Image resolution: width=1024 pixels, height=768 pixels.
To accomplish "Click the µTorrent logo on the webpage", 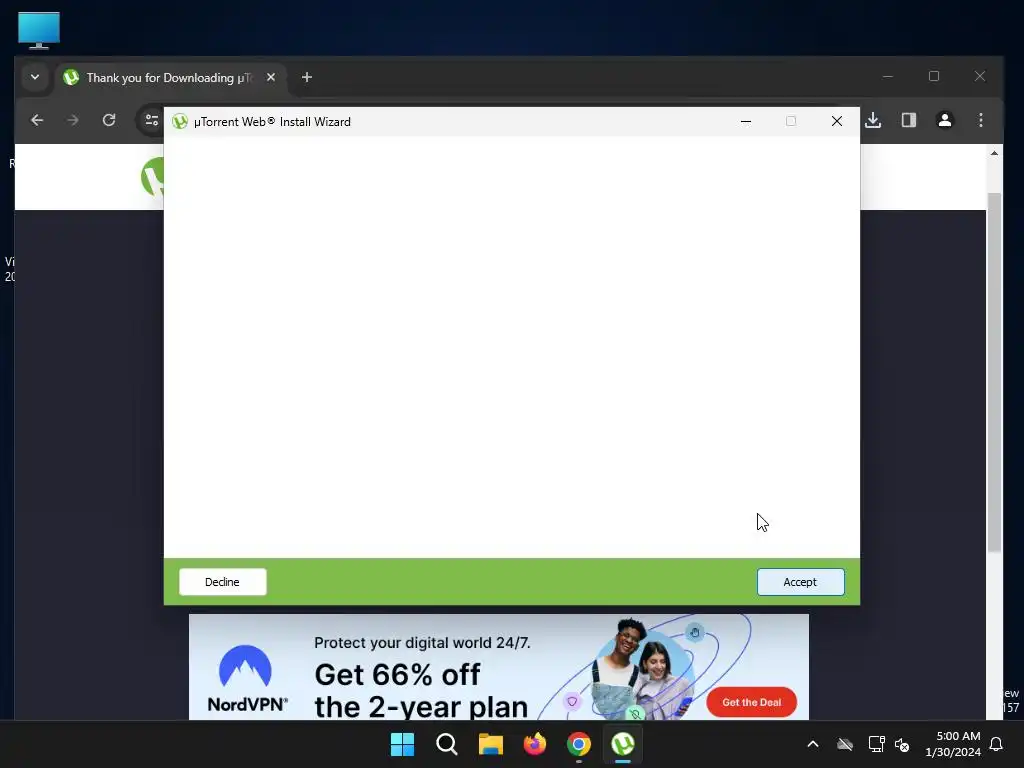I will (x=152, y=176).
